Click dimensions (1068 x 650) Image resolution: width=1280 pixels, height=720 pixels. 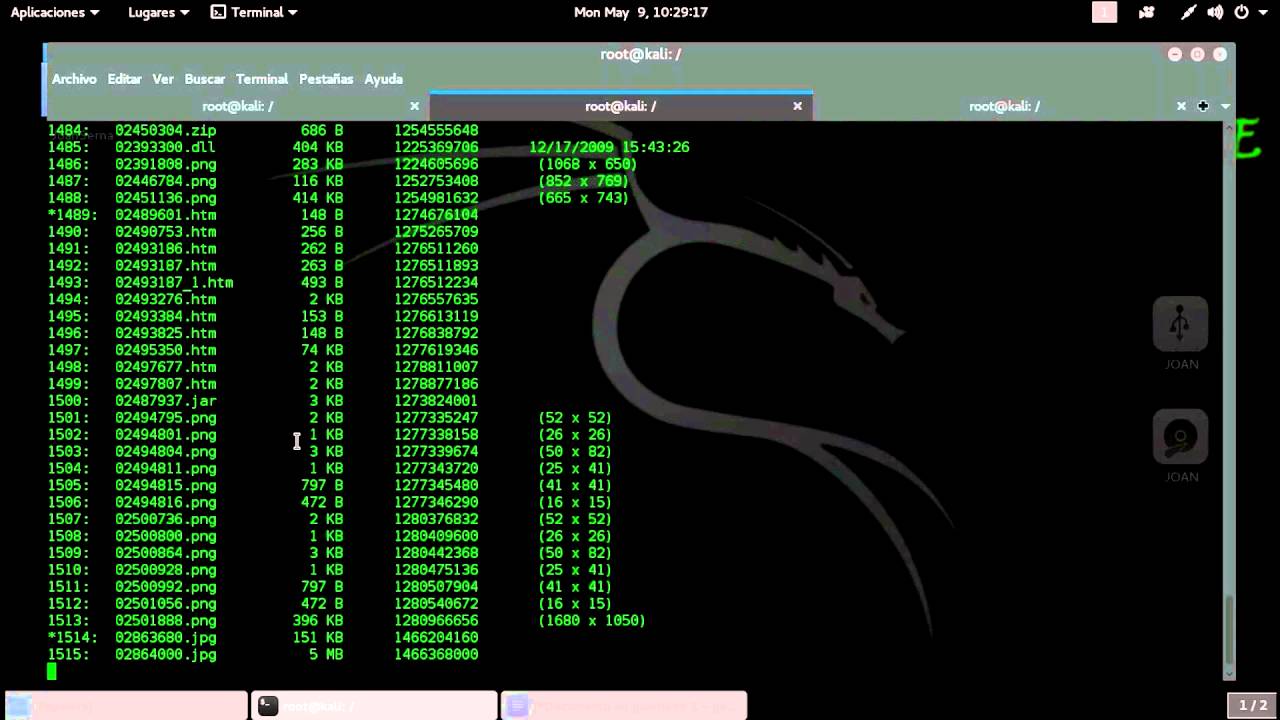(x=587, y=164)
